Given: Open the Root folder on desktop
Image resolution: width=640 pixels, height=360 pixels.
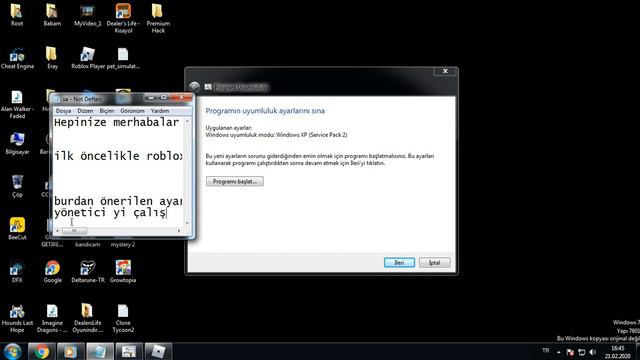Looking at the screenshot, I should (x=17, y=15).
